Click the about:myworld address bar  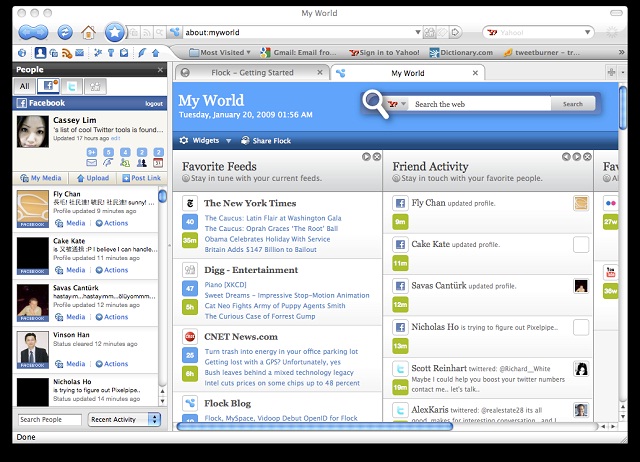click(x=297, y=32)
